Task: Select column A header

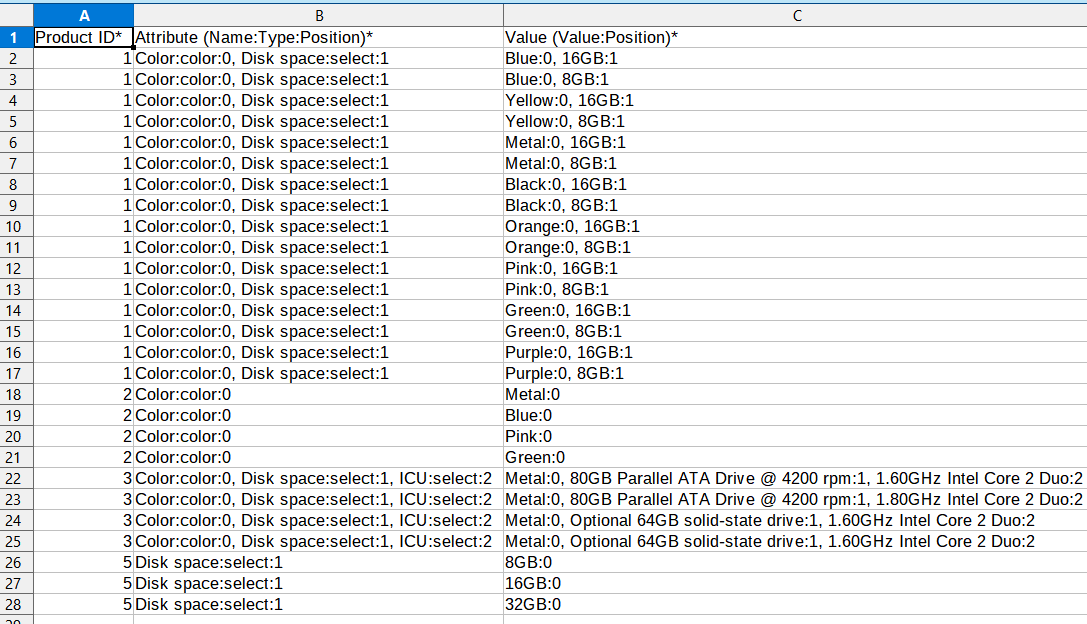Action: pyautogui.click(x=83, y=15)
